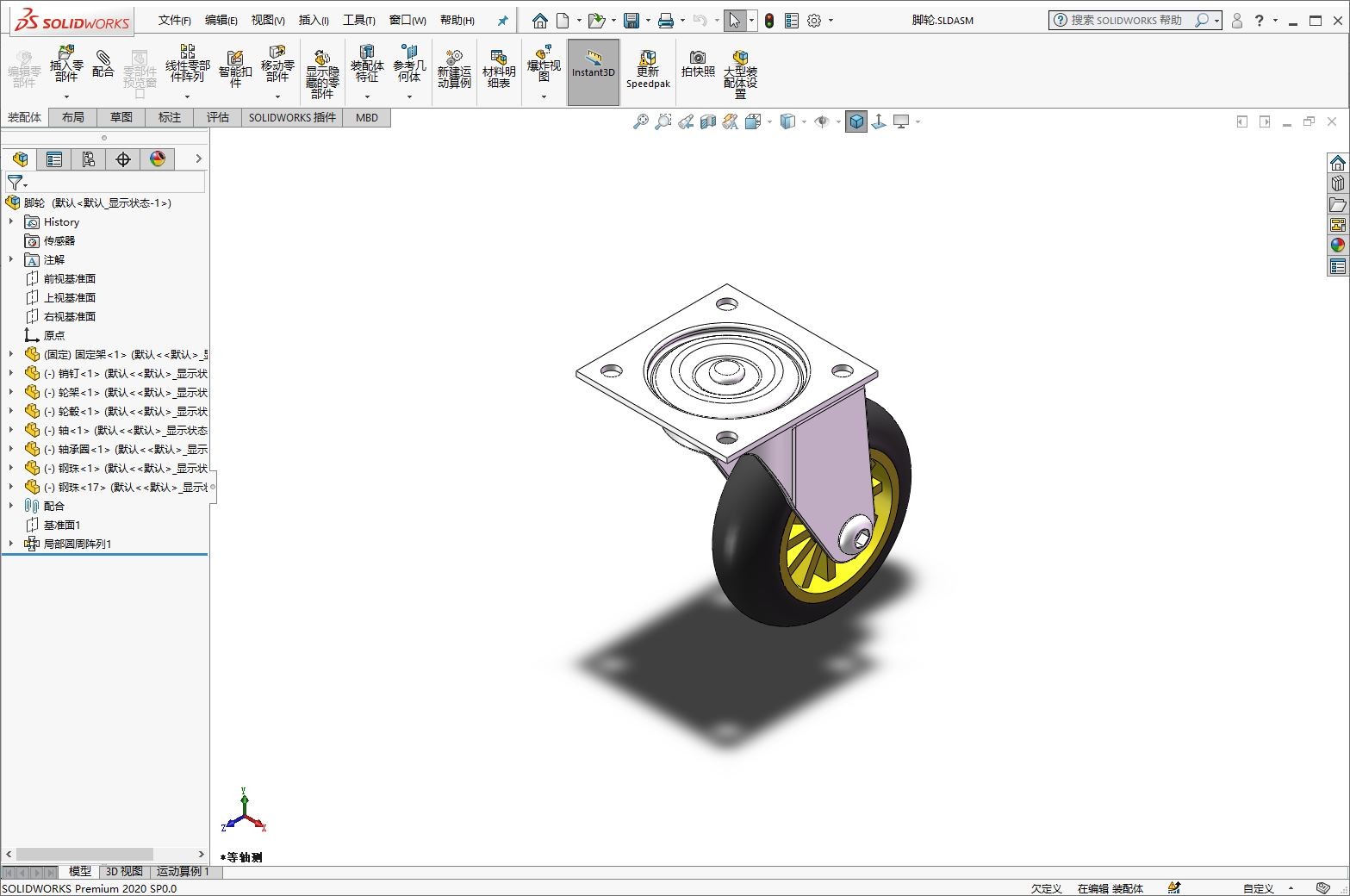This screenshot has height=896, width=1350.
Task: Open the Mate (配合) tool
Action: pos(103,65)
